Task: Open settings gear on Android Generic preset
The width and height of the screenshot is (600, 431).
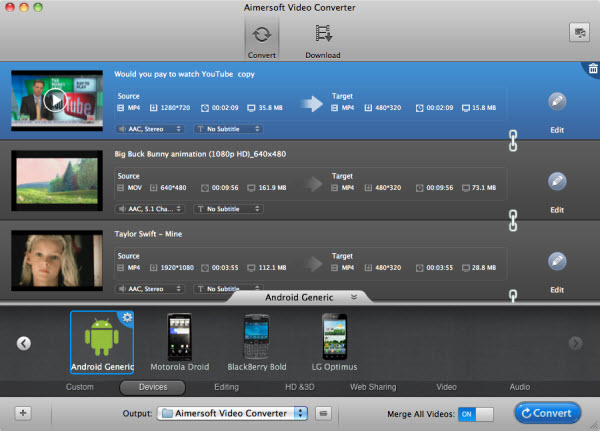Action: [127, 318]
